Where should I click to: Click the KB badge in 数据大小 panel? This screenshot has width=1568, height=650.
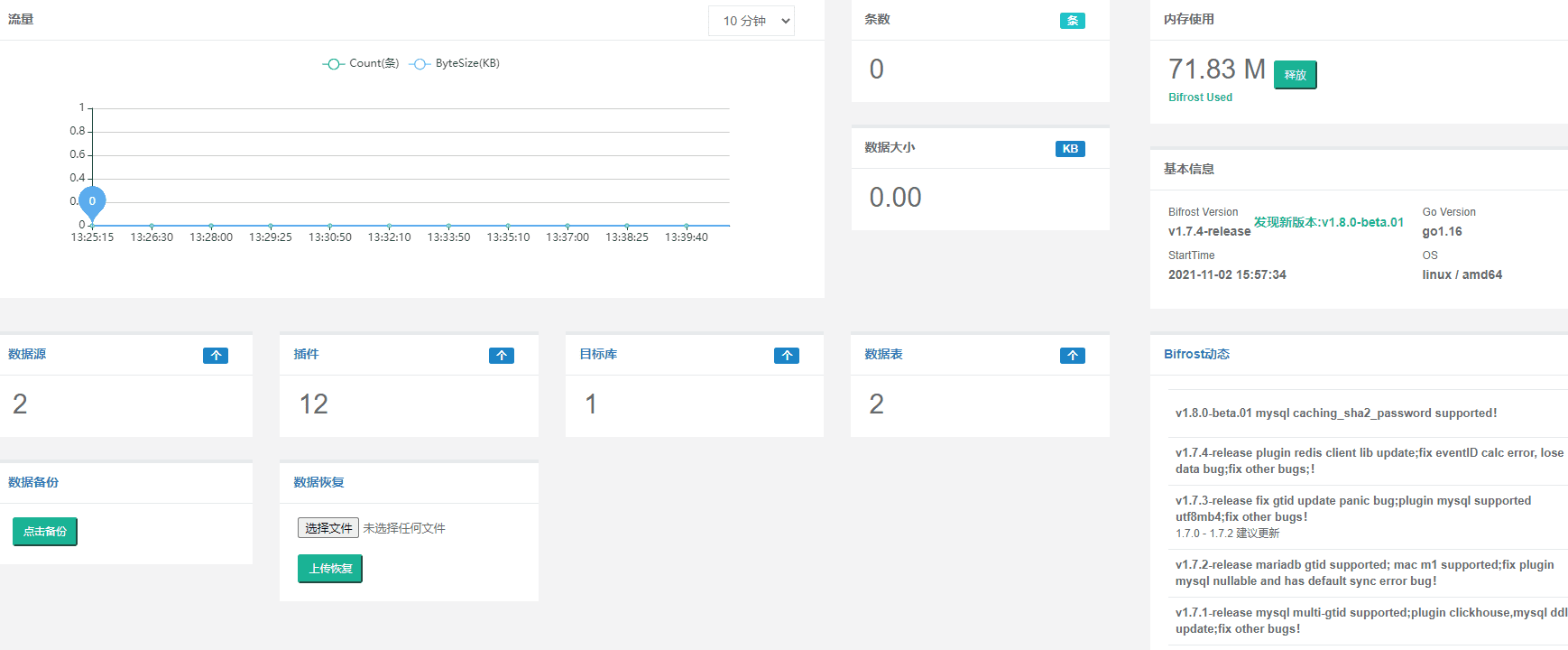point(1069,149)
